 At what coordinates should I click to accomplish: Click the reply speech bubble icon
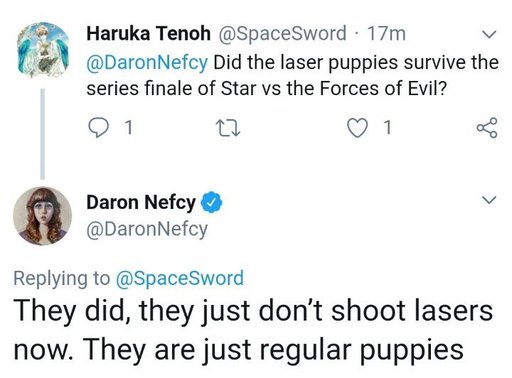pyautogui.click(x=98, y=128)
